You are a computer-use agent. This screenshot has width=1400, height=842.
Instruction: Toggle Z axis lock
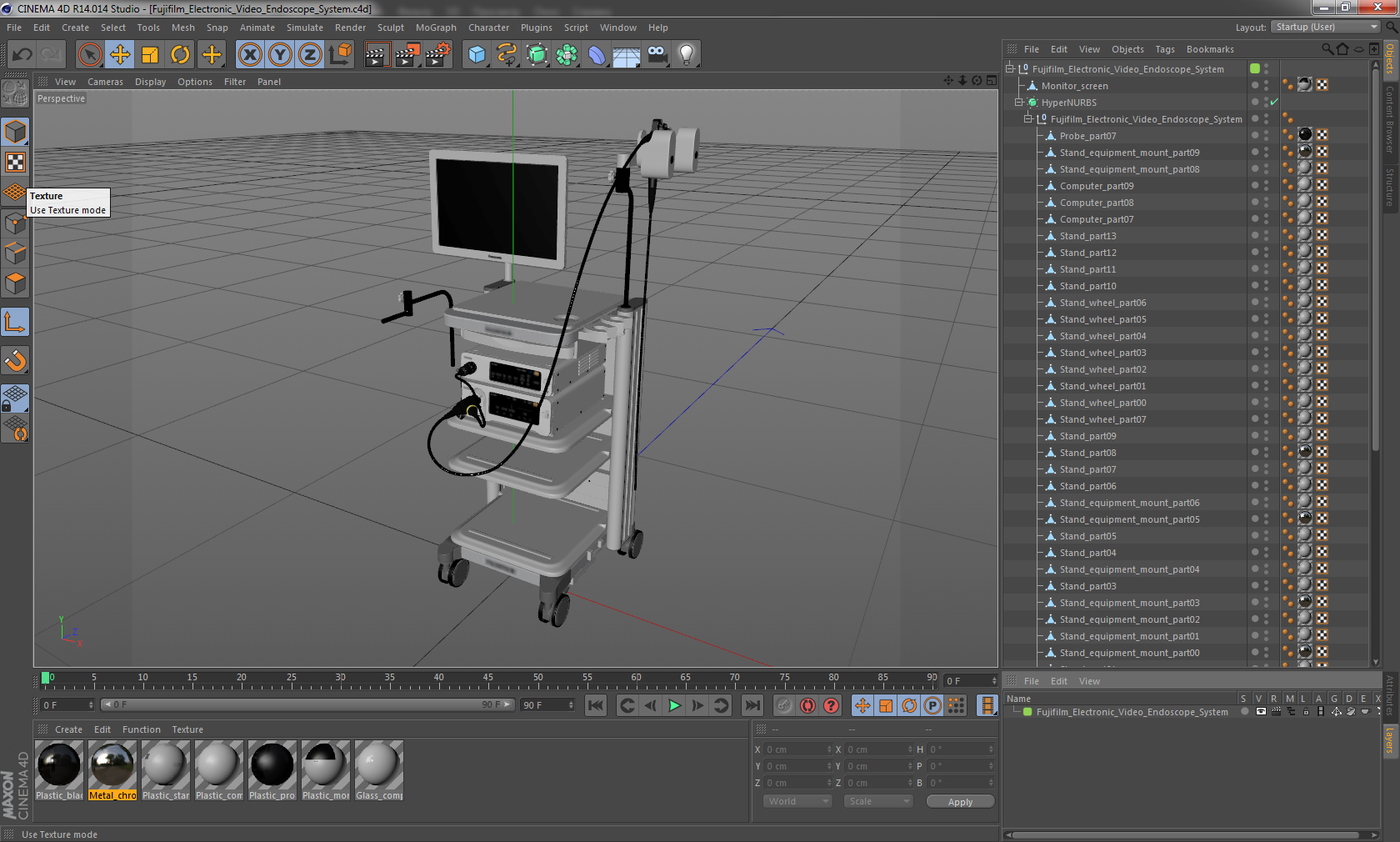[x=310, y=55]
